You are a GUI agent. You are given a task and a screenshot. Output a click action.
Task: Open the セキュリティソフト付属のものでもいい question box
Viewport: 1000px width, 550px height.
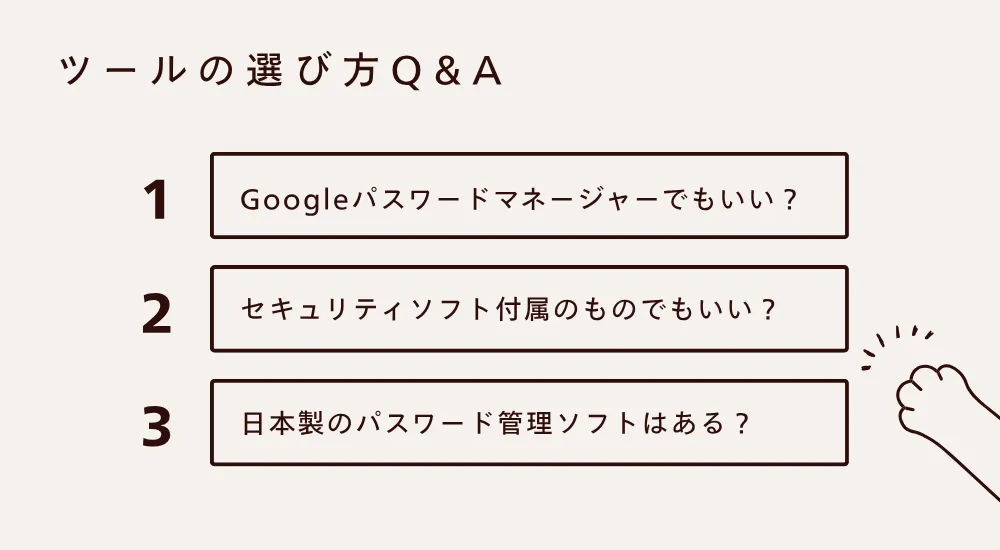pyautogui.click(x=529, y=308)
